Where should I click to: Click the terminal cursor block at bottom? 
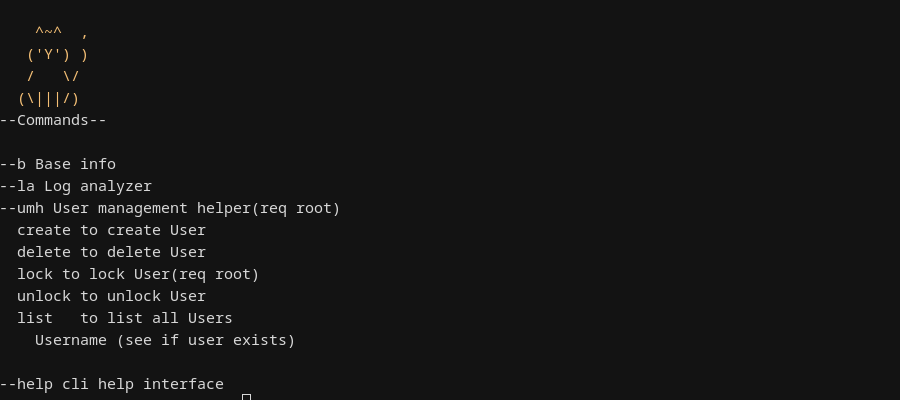pyautogui.click(x=246, y=397)
